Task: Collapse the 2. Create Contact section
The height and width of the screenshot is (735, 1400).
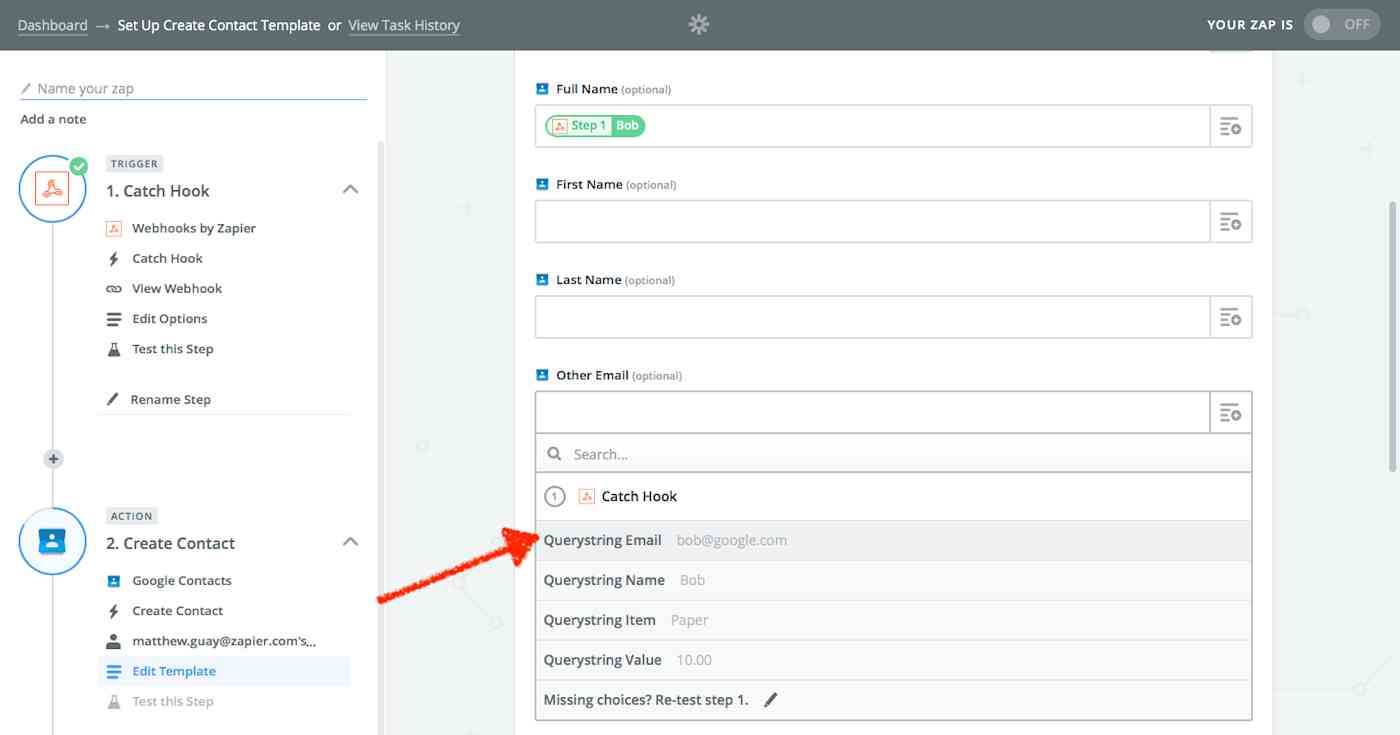Action: point(350,541)
